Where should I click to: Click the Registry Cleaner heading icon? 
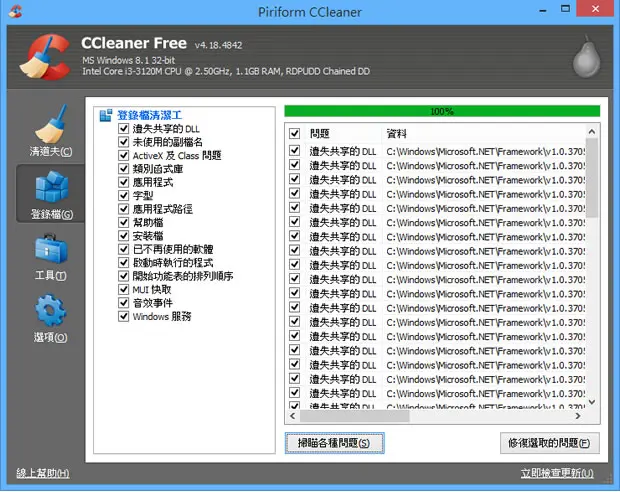106,115
